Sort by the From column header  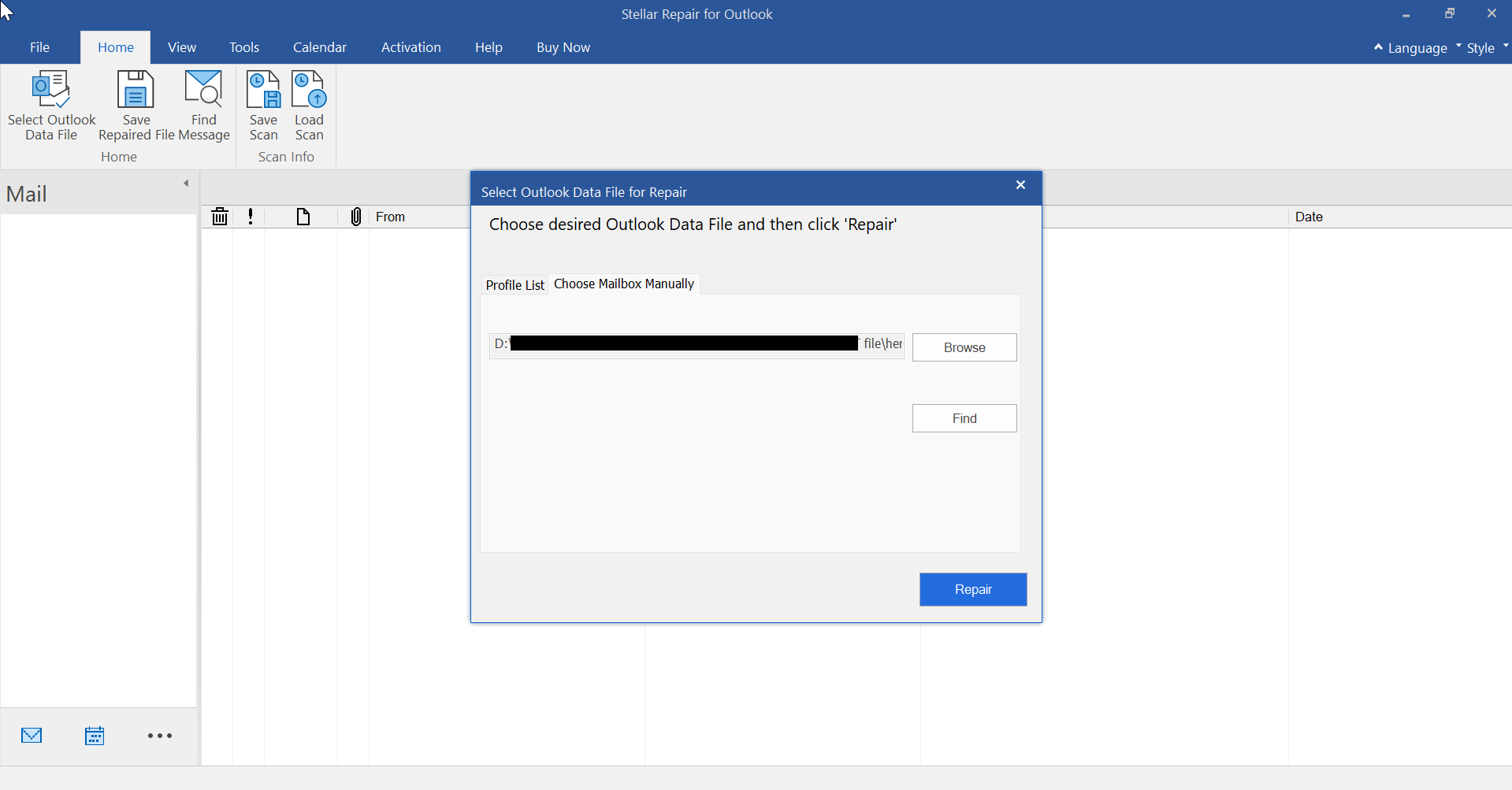coord(390,217)
